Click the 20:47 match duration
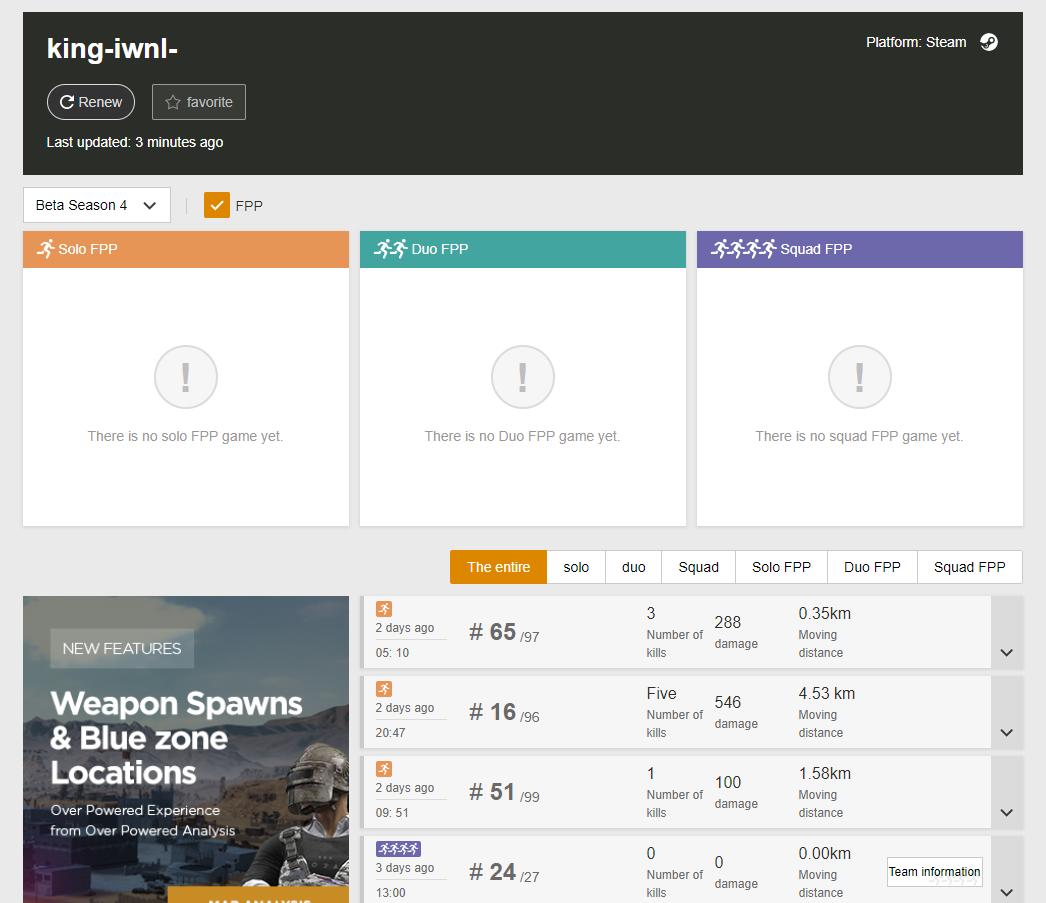Viewport: 1046px width, 903px height. pos(390,733)
